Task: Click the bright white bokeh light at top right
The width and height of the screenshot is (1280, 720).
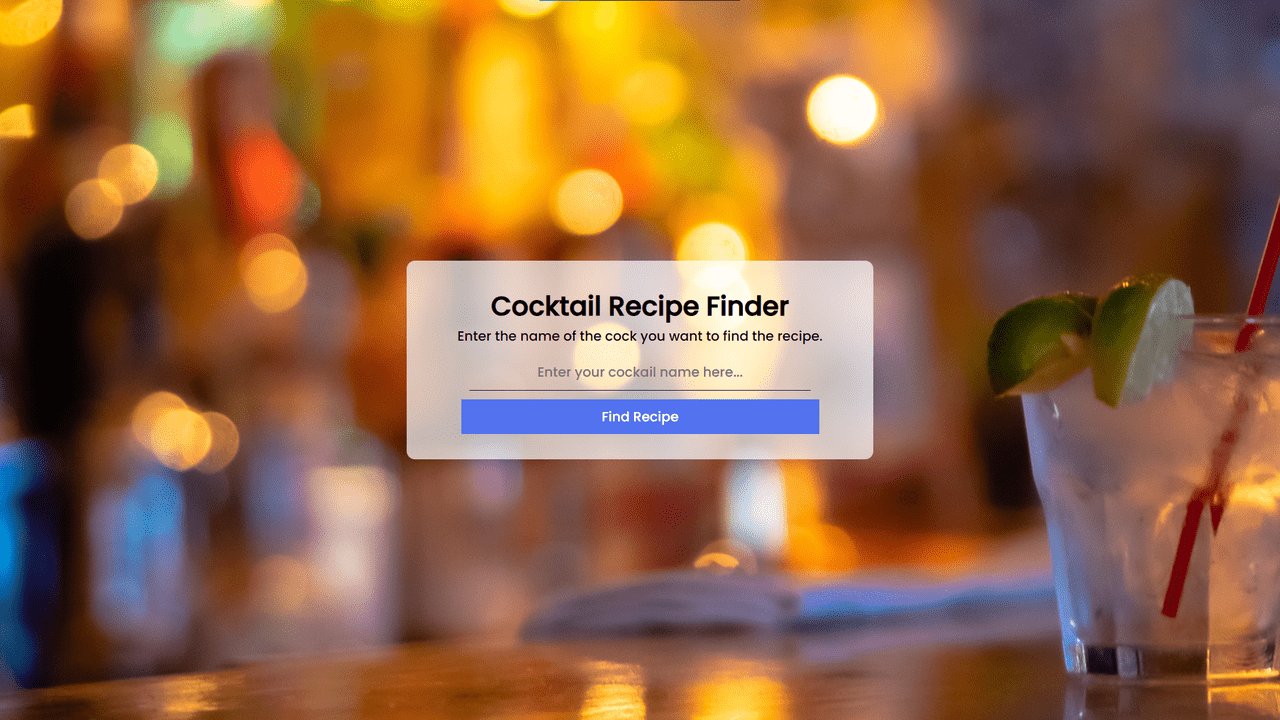Action: point(842,109)
